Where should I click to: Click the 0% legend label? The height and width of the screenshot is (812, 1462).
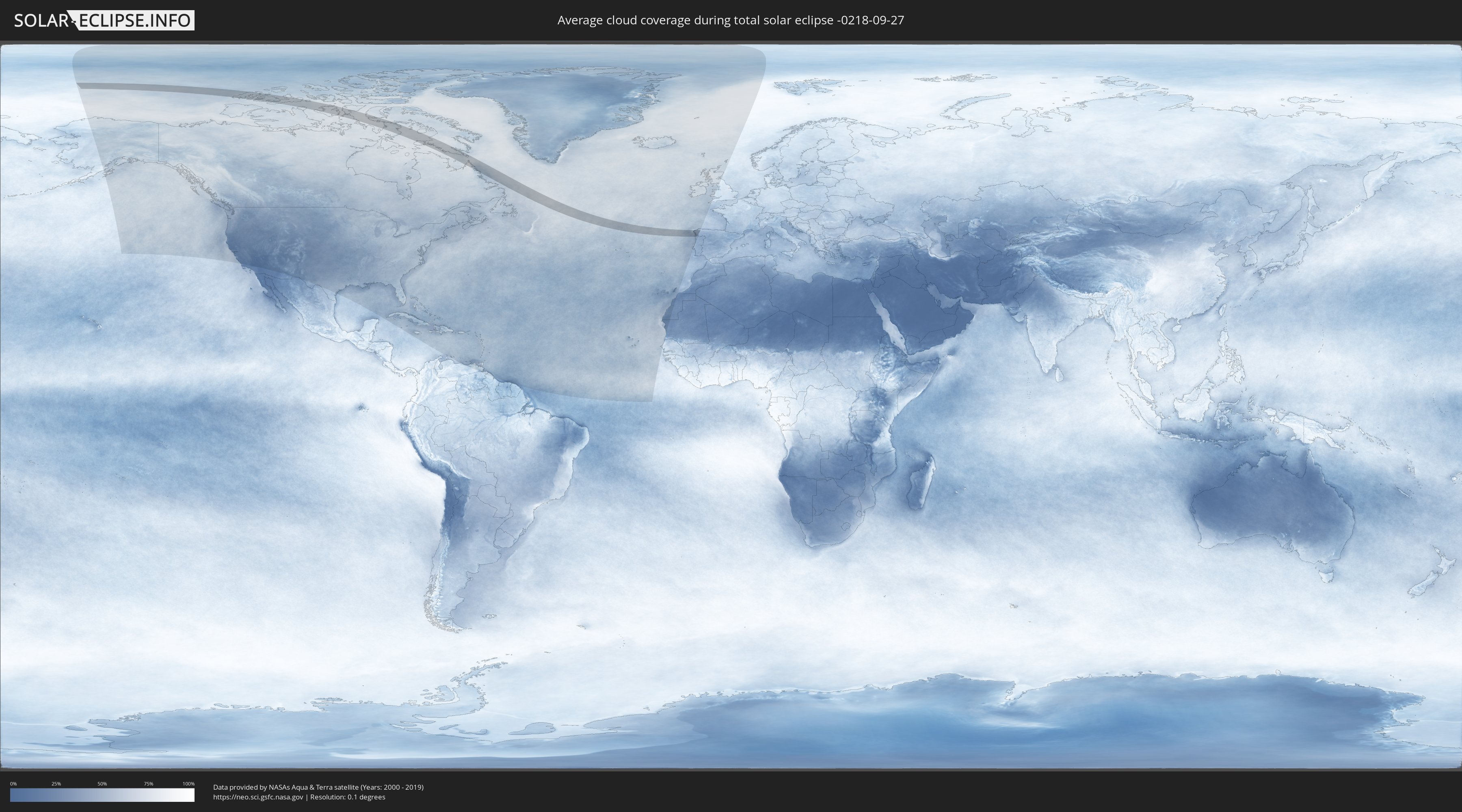point(13,784)
